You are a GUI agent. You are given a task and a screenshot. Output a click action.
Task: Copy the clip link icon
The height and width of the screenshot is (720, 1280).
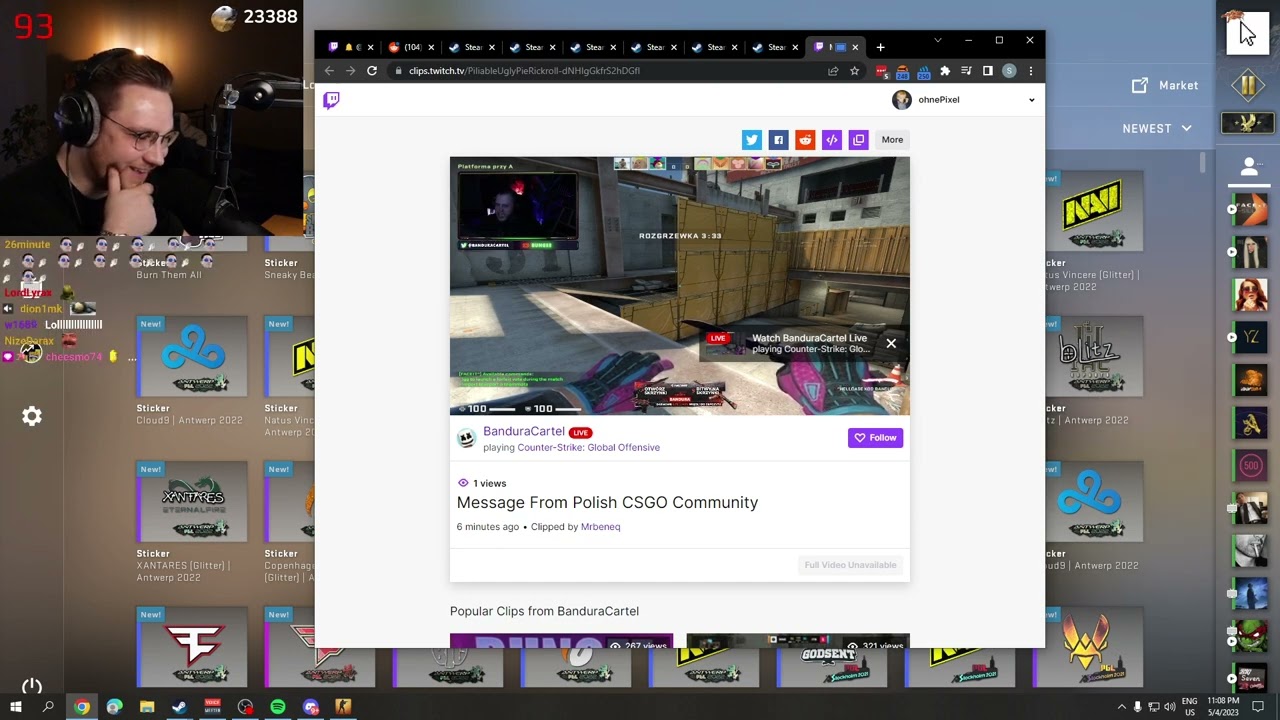(858, 140)
